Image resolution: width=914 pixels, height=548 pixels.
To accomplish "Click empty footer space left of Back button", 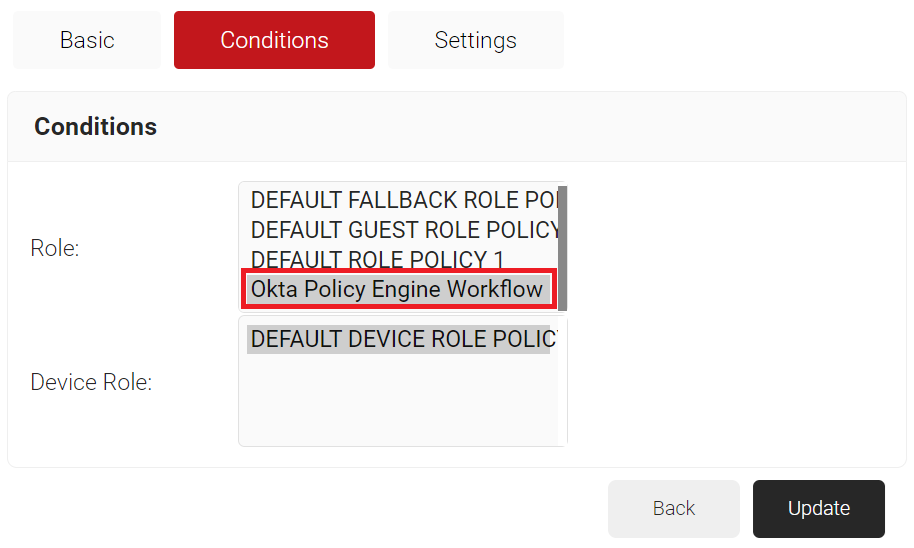I will pyautogui.click(x=300, y=508).
